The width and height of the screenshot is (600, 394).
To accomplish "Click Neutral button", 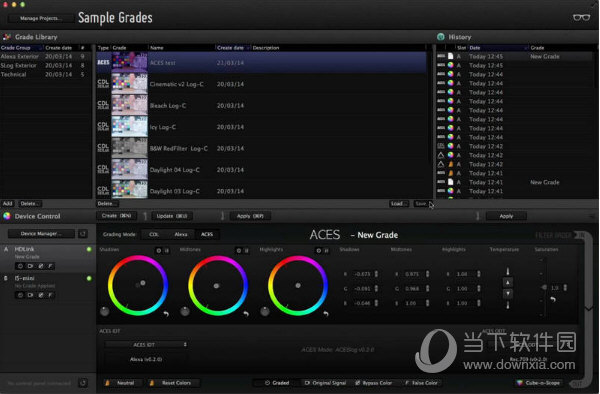I will pyautogui.click(x=123, y=383).
